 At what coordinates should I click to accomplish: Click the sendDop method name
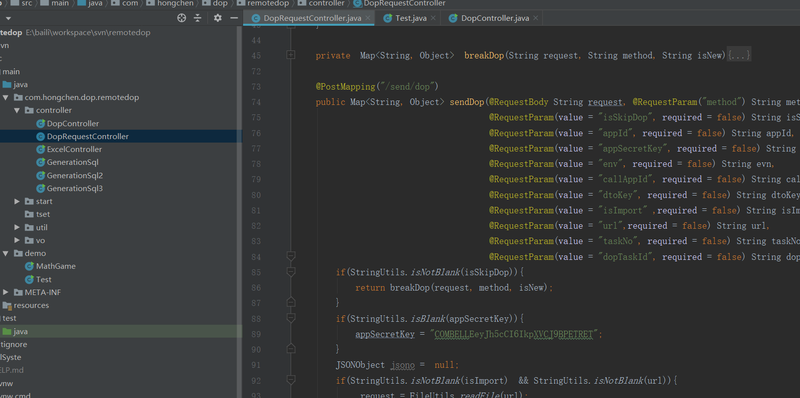pos(466,102)
